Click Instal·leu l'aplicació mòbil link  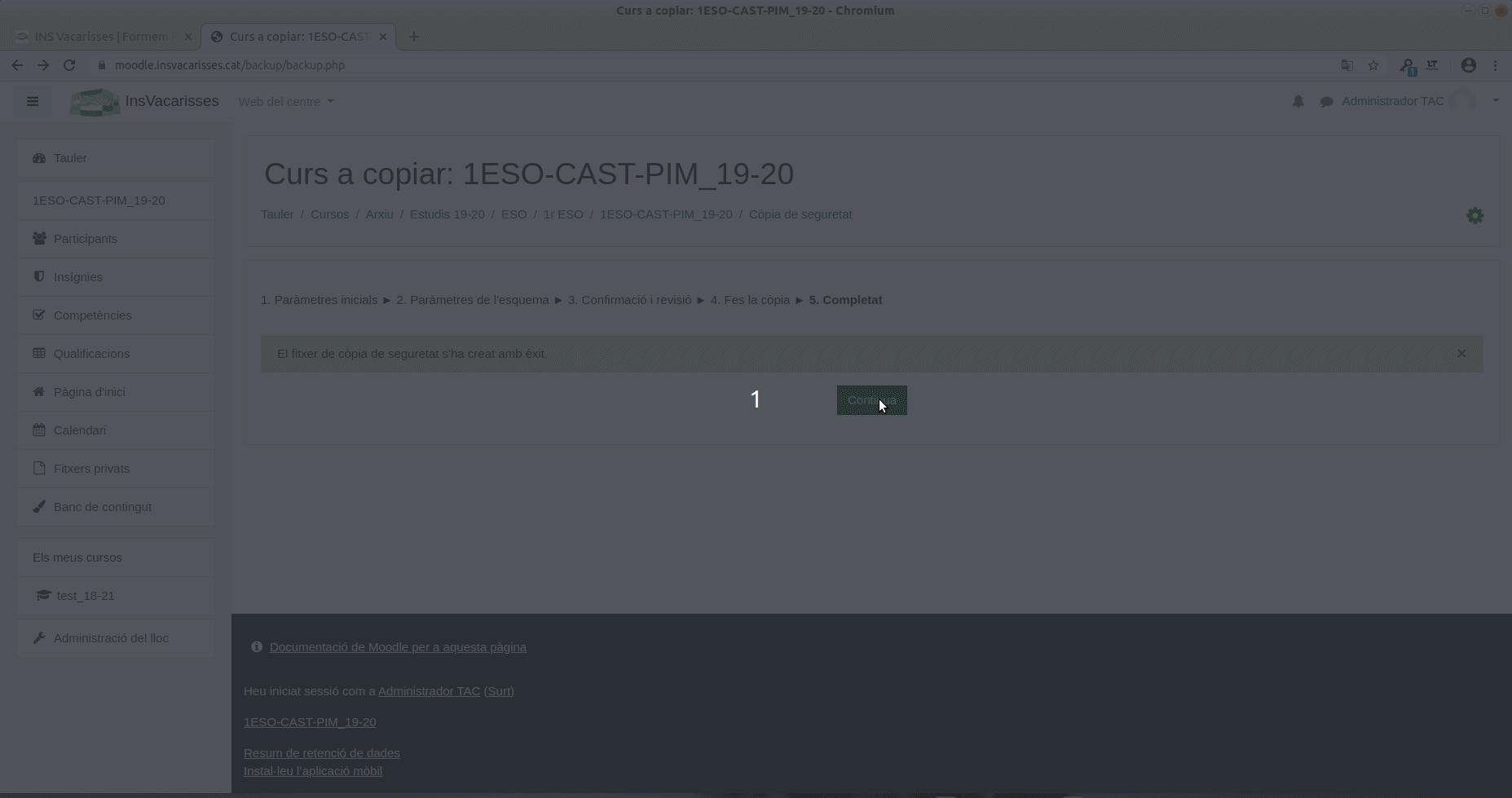tap(312, 771)
